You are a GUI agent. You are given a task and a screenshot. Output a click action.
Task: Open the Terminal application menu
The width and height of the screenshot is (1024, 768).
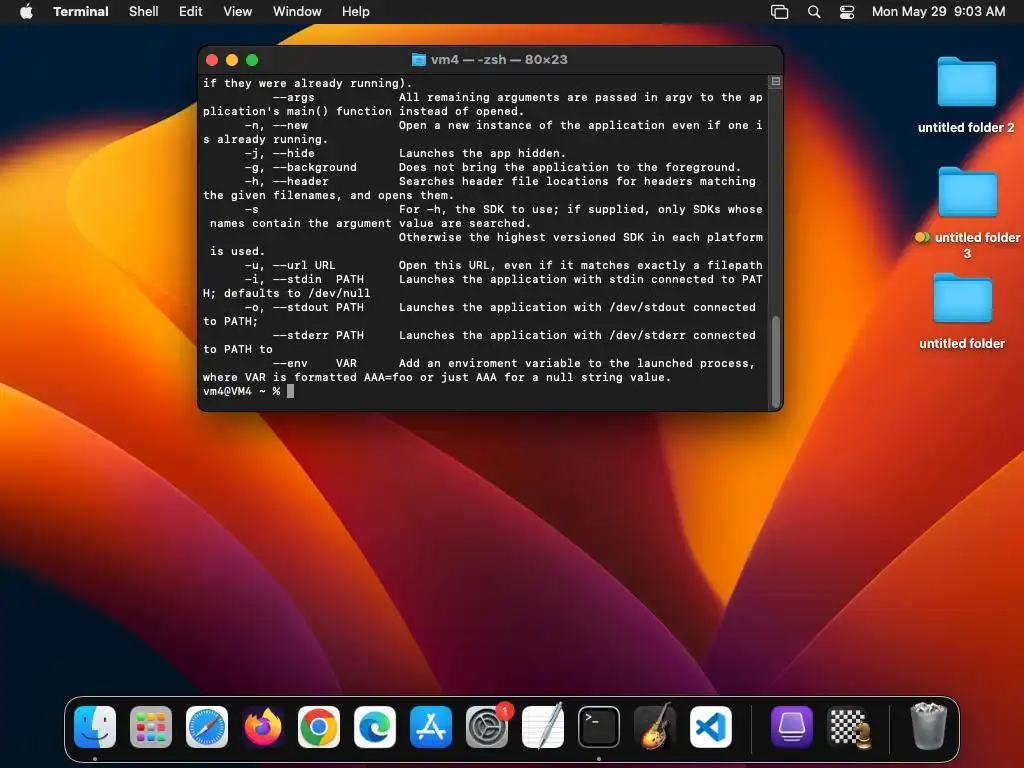81,12
